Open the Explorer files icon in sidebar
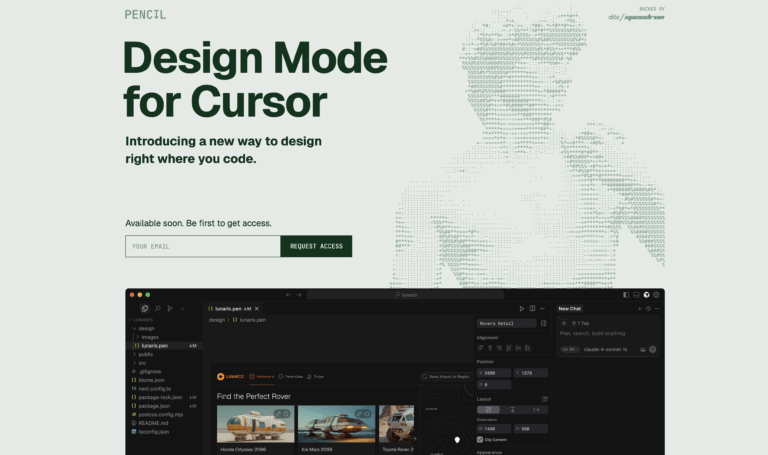The image size is (768, 455). 144,309
